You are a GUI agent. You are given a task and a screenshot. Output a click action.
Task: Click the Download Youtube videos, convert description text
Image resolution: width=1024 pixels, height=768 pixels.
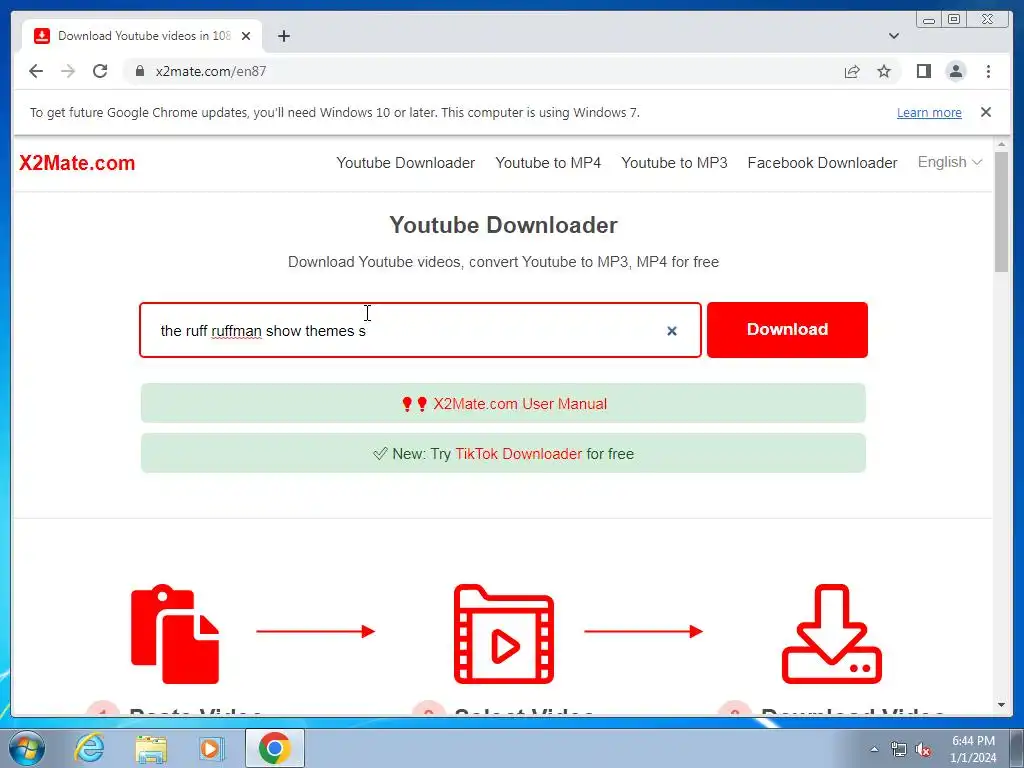click(x=503, y=262)
